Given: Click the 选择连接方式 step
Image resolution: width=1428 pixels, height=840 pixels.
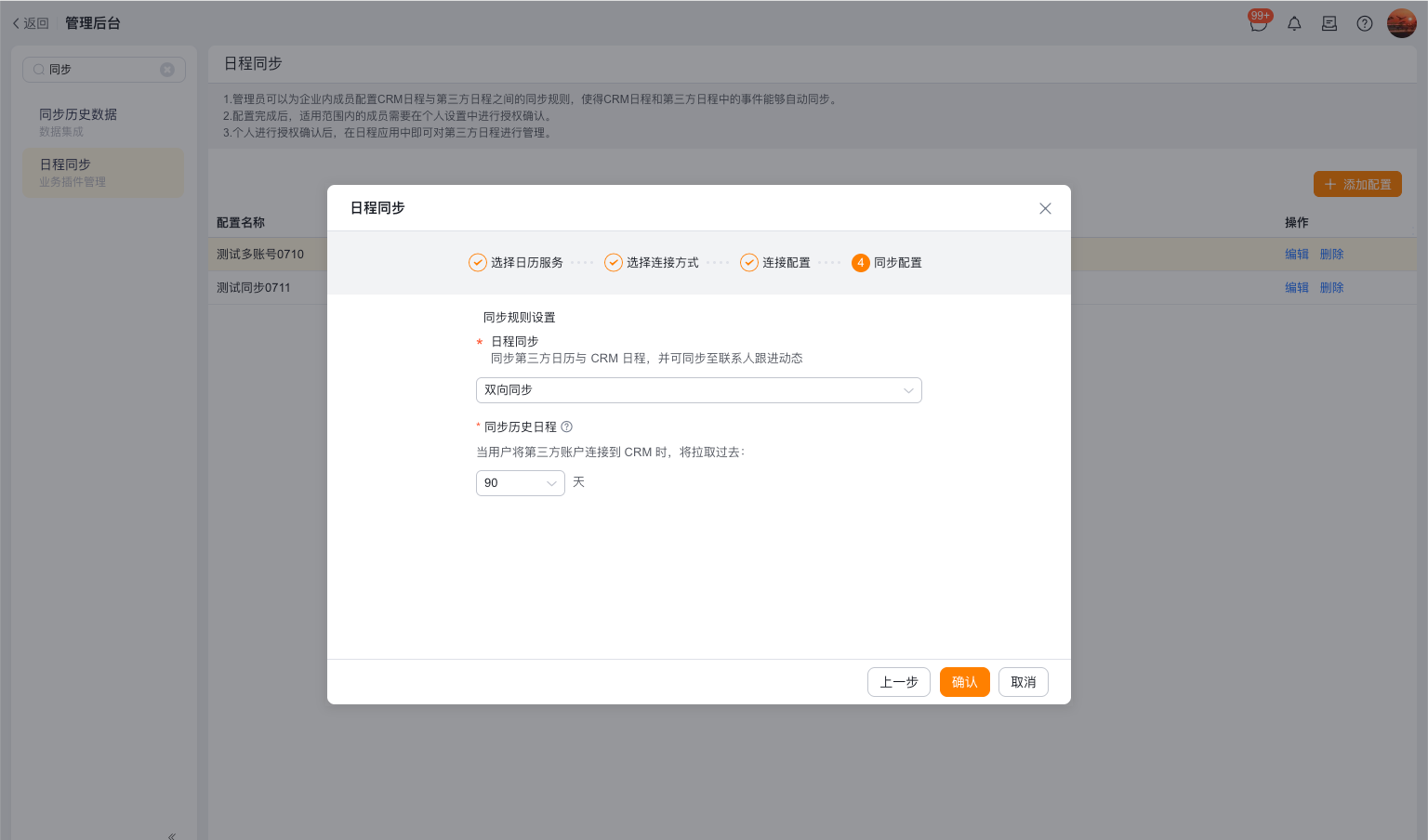Looking at the screenshot, I should [652, 263].
